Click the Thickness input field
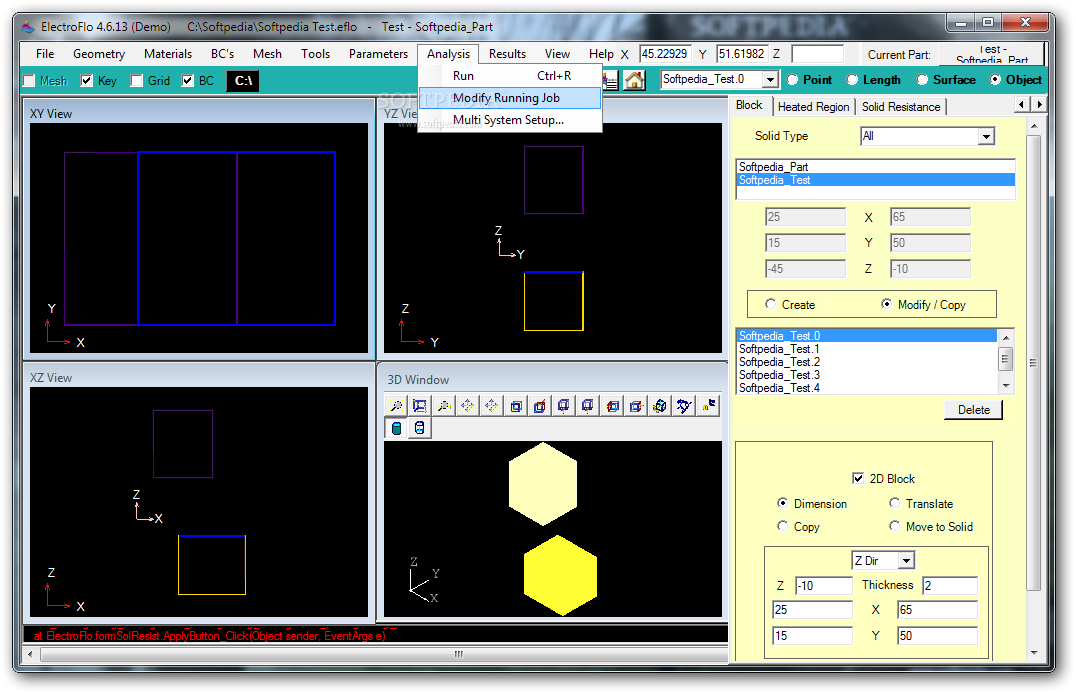 tap(948, 586)
